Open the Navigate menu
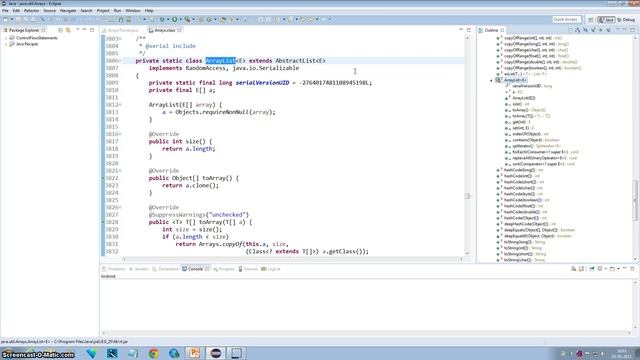Image resolution: width=640 pixels, height=360 pixels. click(x=68, y=11)
